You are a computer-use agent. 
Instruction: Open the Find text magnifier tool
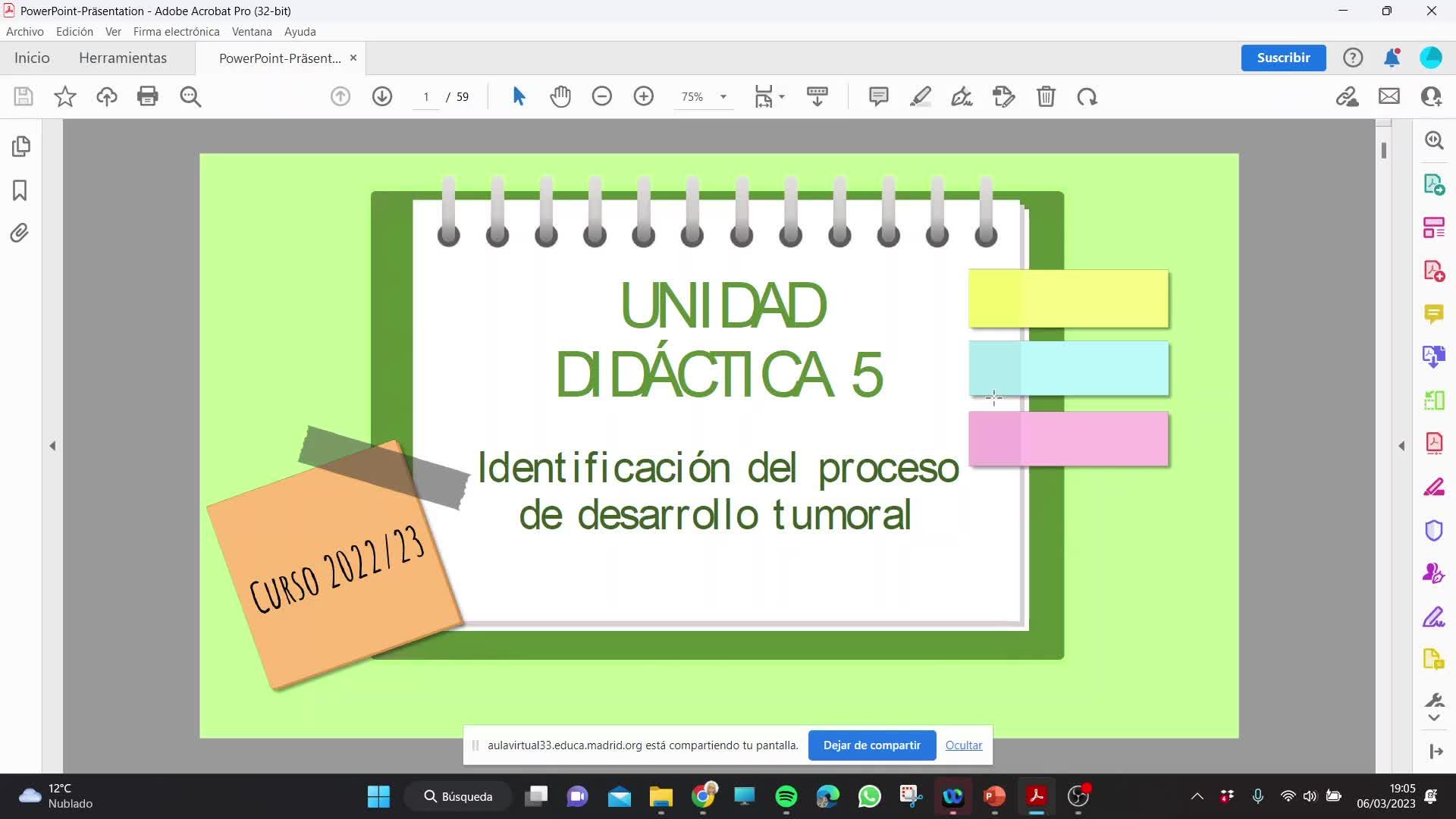(190, 96)
